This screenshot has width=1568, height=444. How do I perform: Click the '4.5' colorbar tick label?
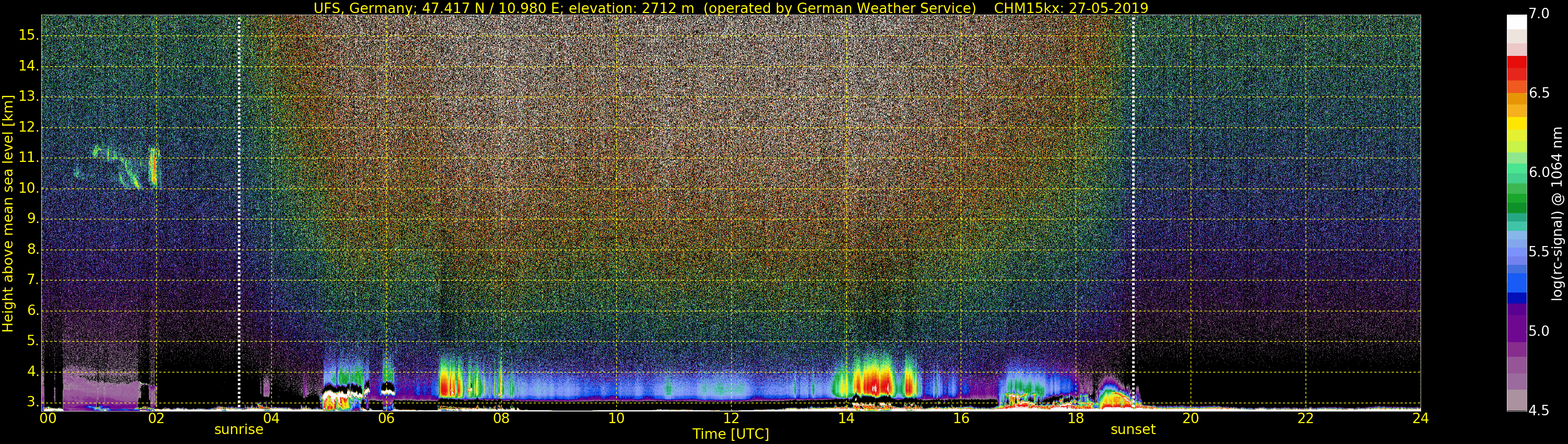pyautogui.click(x=1539, y=411)
